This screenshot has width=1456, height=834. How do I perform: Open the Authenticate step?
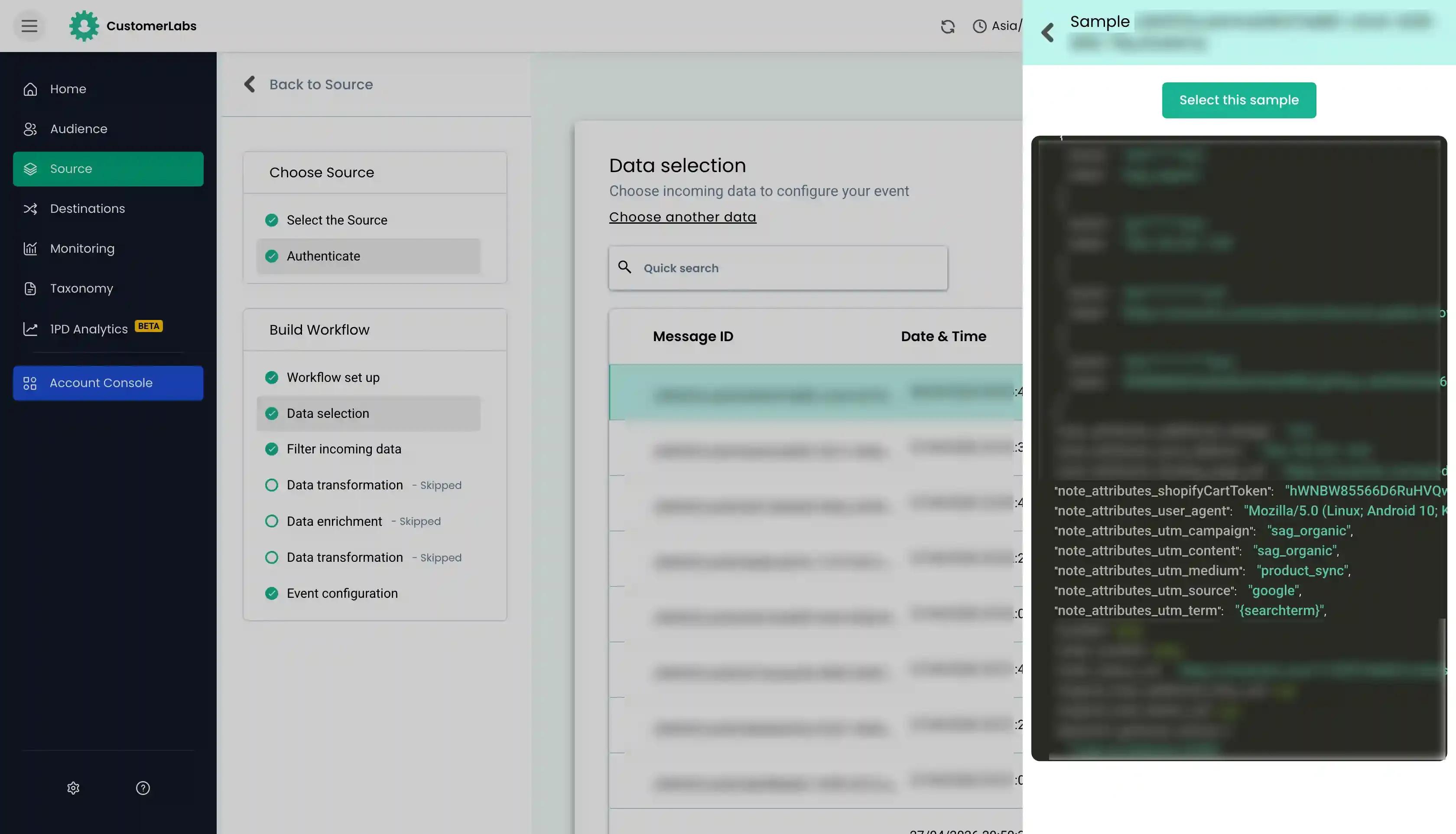click(368, 256)
